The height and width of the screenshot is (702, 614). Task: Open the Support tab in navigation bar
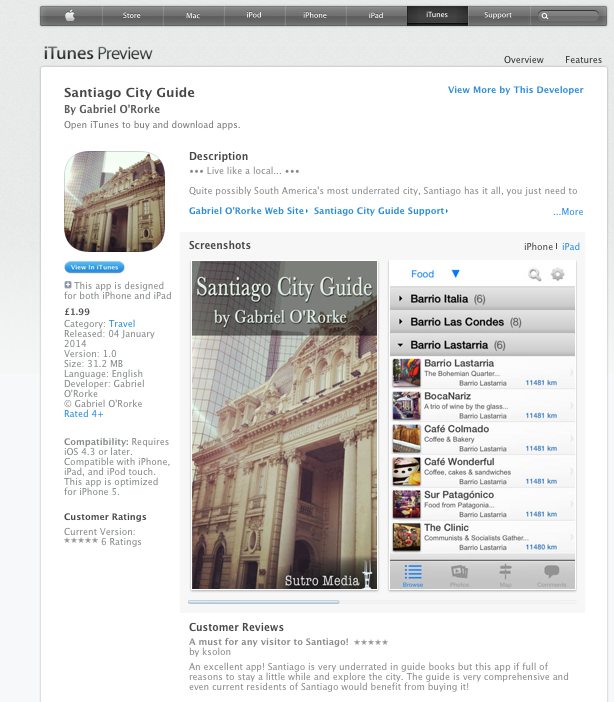[498, 16]
